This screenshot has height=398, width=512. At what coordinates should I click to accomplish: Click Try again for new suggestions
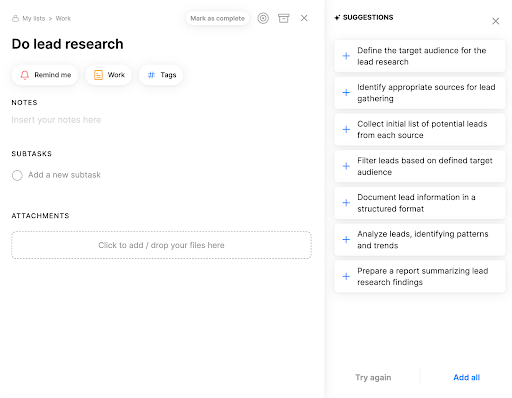click(373, 377)
